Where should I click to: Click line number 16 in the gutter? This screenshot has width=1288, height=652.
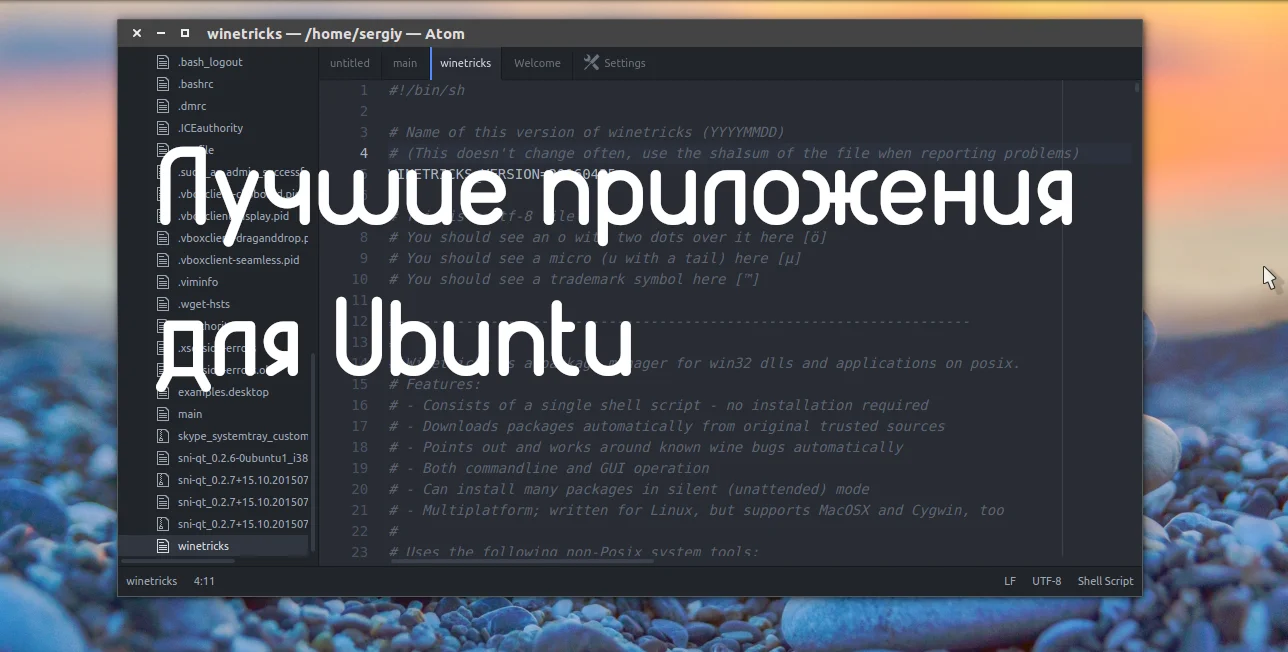pyautogui.click(x=360, y=405)
